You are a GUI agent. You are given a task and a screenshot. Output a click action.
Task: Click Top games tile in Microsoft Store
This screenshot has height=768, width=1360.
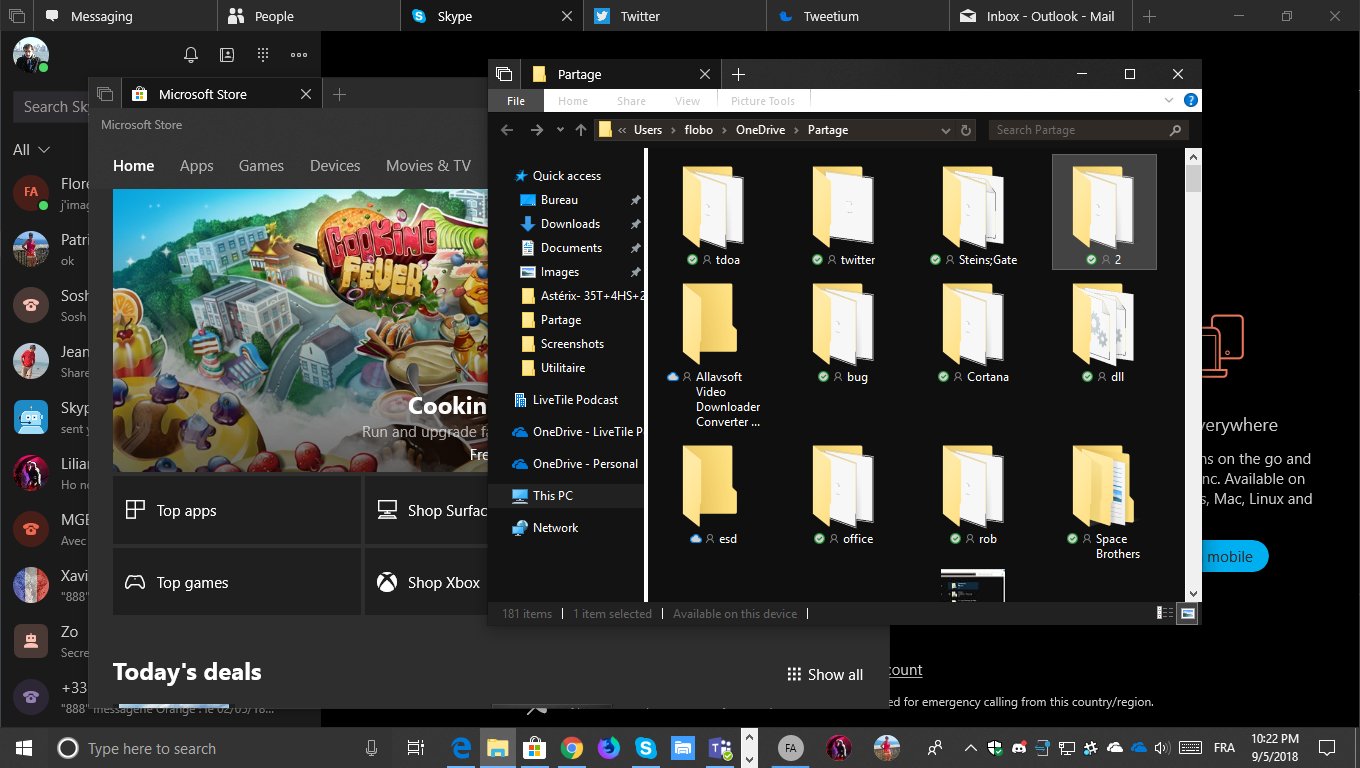[x=236, y=582]
